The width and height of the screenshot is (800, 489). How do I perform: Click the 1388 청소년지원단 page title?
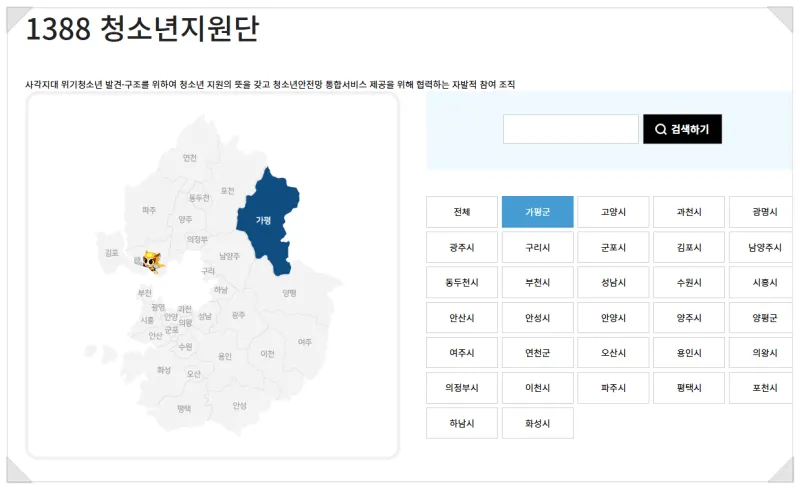tap(142, 30)
